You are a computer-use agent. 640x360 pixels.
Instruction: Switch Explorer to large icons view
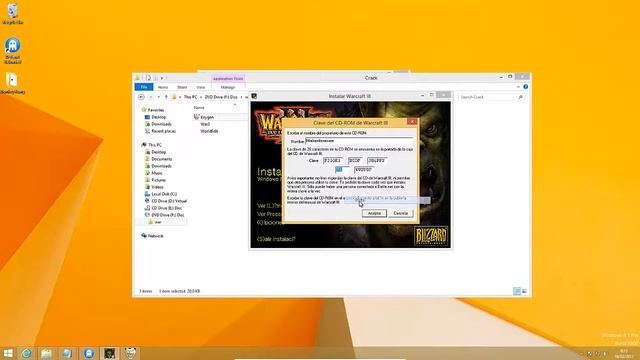pos(524,291)
